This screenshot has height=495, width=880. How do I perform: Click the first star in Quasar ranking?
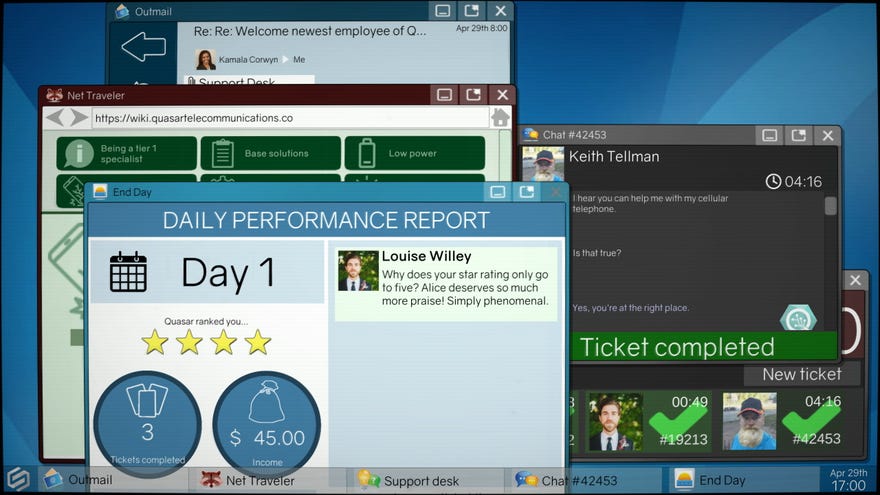155,342
